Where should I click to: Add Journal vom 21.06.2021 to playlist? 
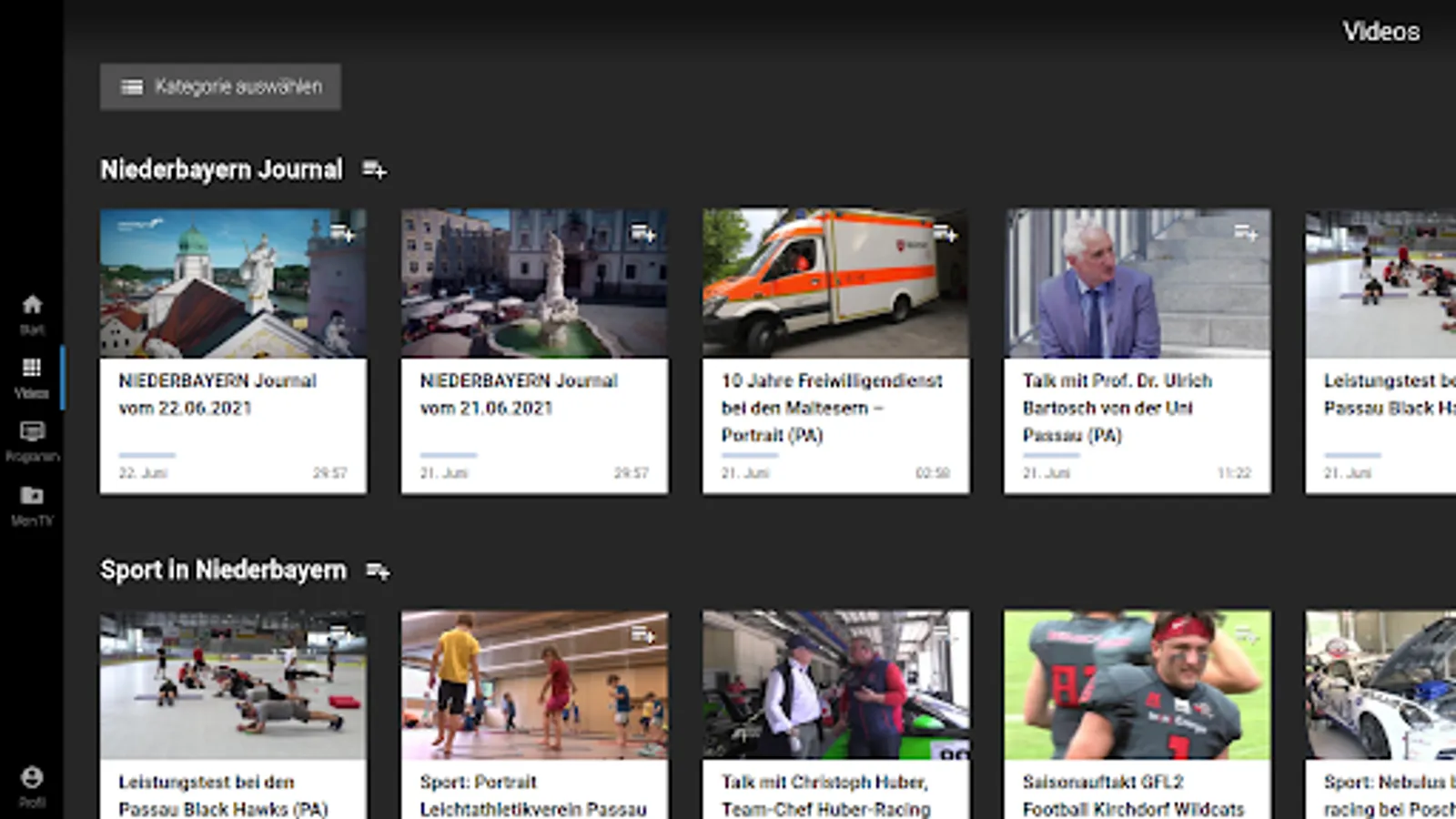click(x=643, y=233)
